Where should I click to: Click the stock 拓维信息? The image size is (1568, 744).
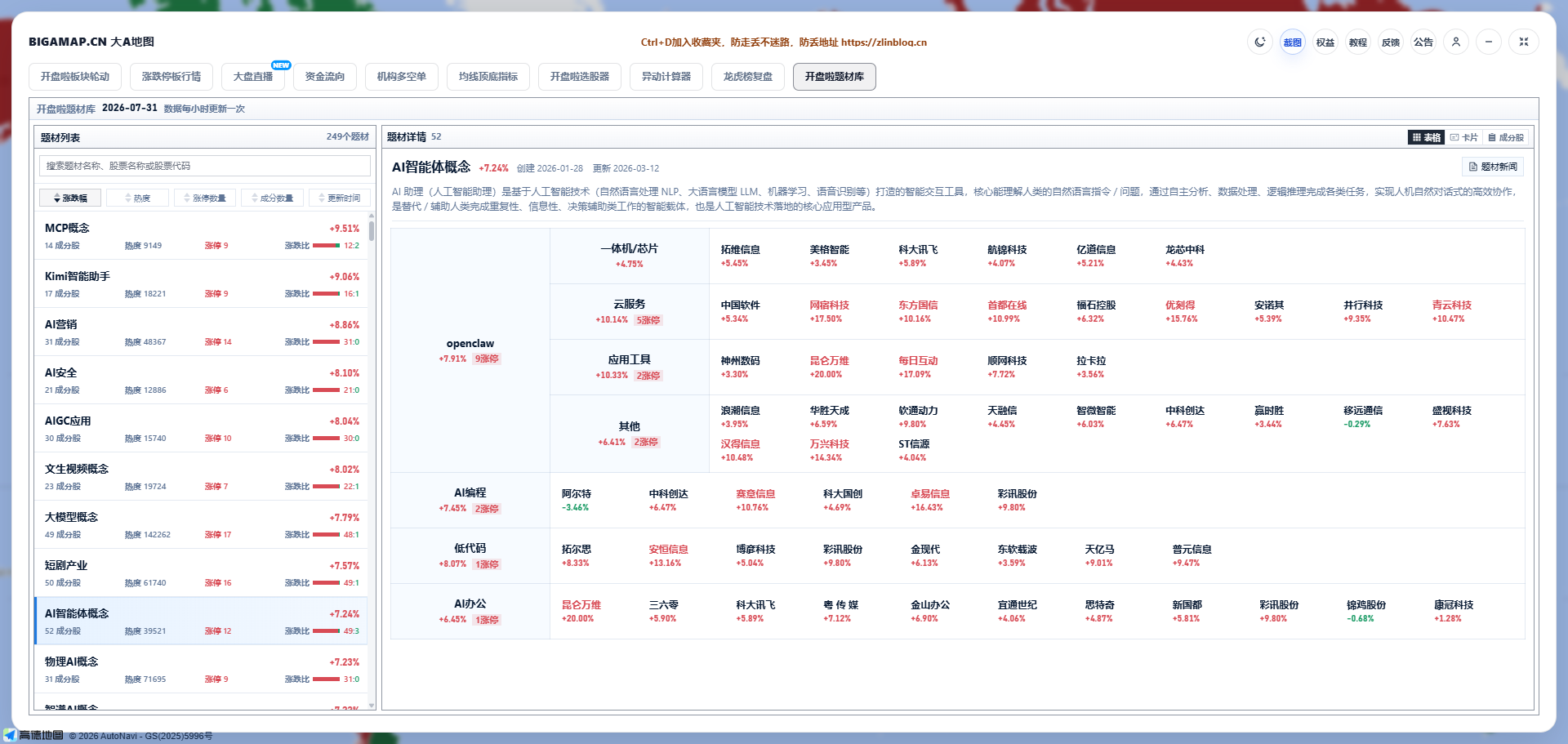coord(741,256)
